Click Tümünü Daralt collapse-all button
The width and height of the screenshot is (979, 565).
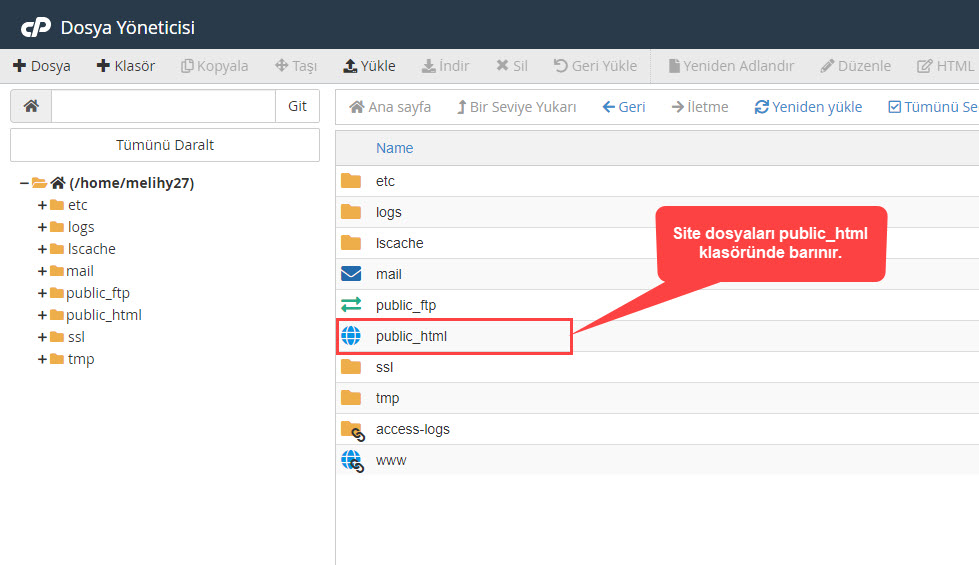tap(165, 145)
